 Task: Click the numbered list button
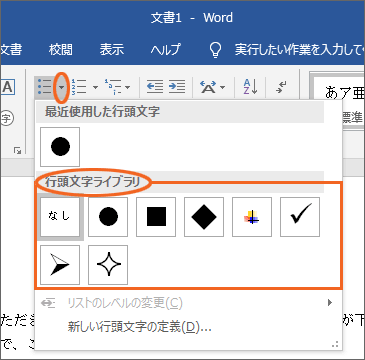79,87
